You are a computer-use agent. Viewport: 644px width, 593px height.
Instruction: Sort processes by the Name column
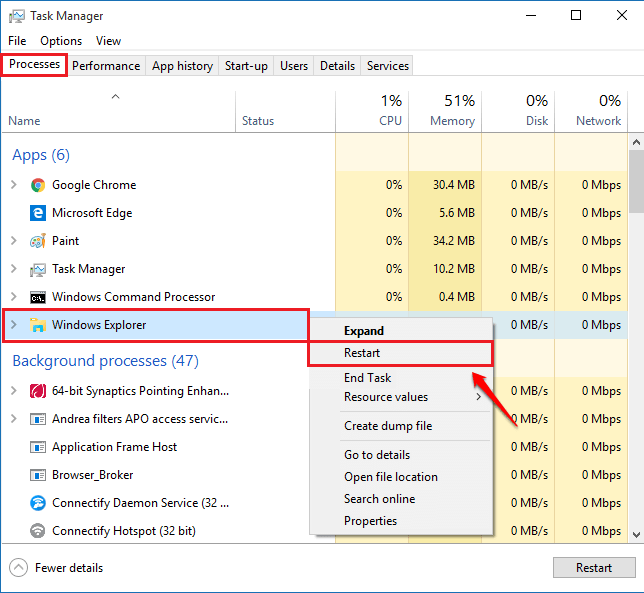click(x=118, y=112)
